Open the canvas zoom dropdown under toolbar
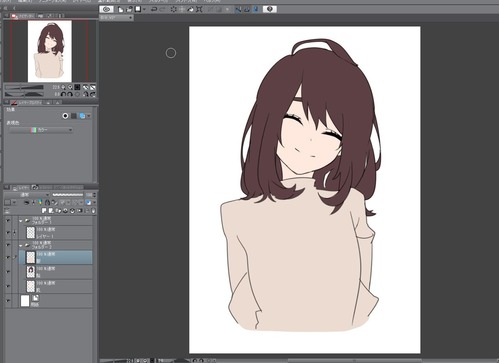This screenshot has width=499, height=363. tap(116, 18)
